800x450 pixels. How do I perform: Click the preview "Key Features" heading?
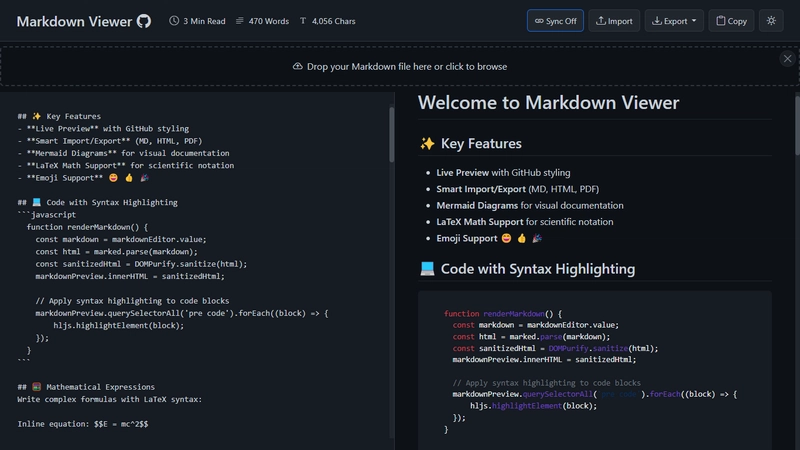(x=481, y=143)
